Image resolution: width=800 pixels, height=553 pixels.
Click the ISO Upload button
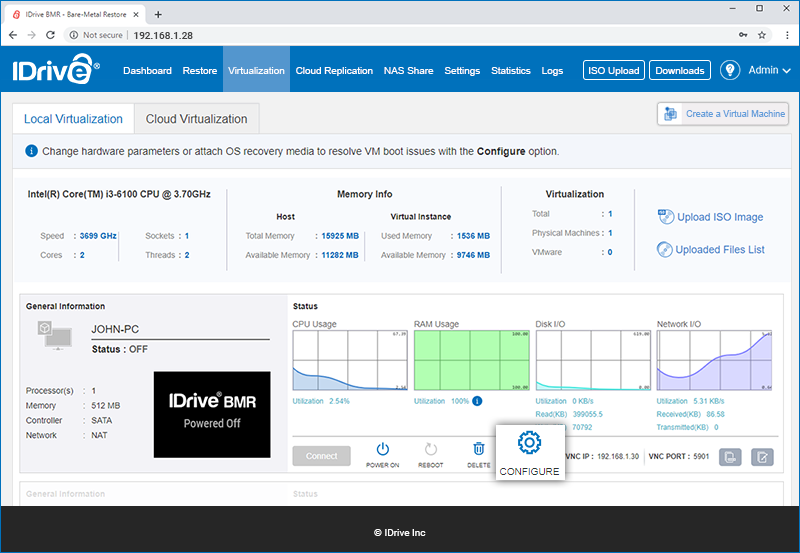[x=613, y=70]
